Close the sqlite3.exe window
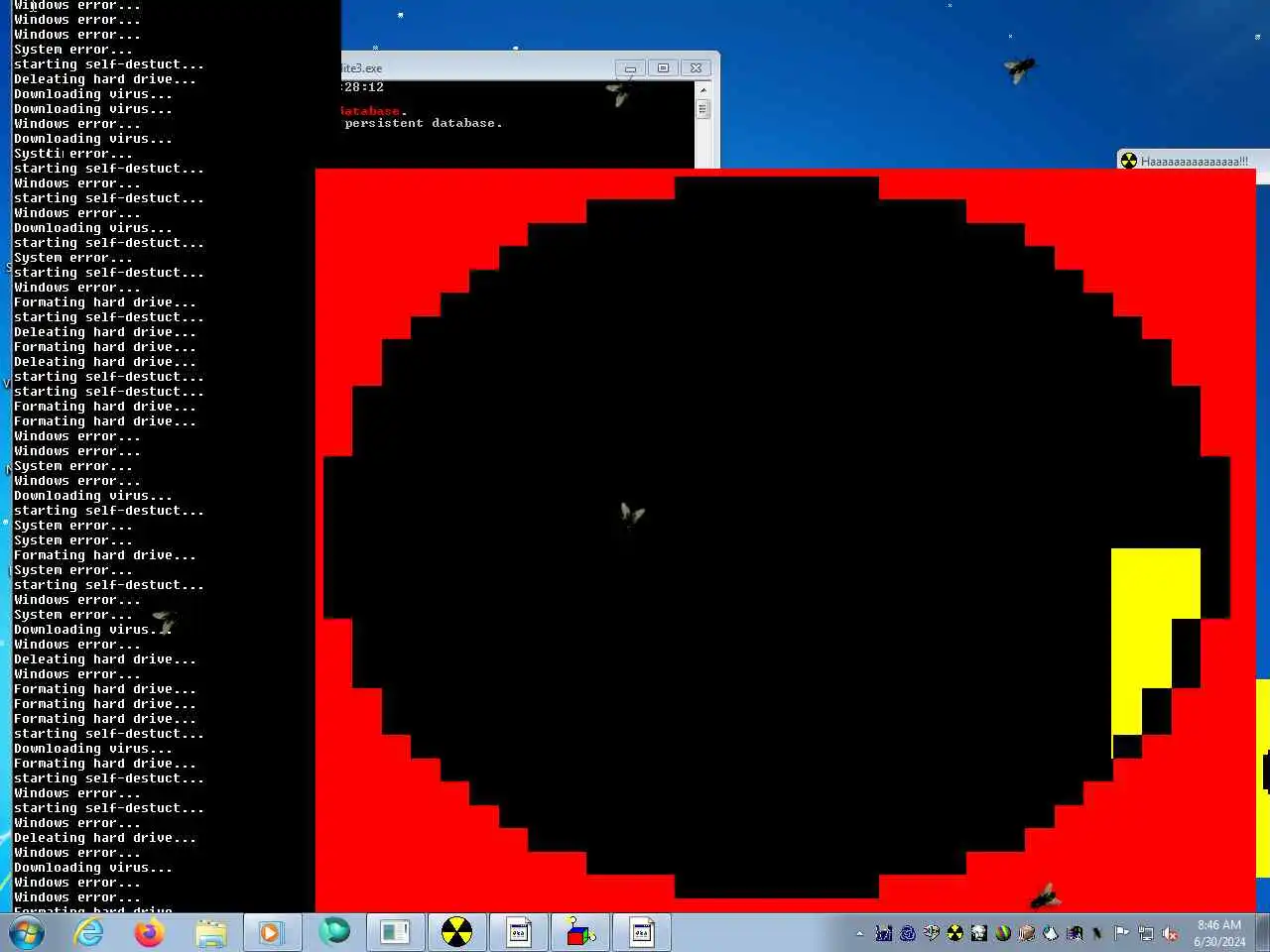1270x952 pixels. click(697, 68)
